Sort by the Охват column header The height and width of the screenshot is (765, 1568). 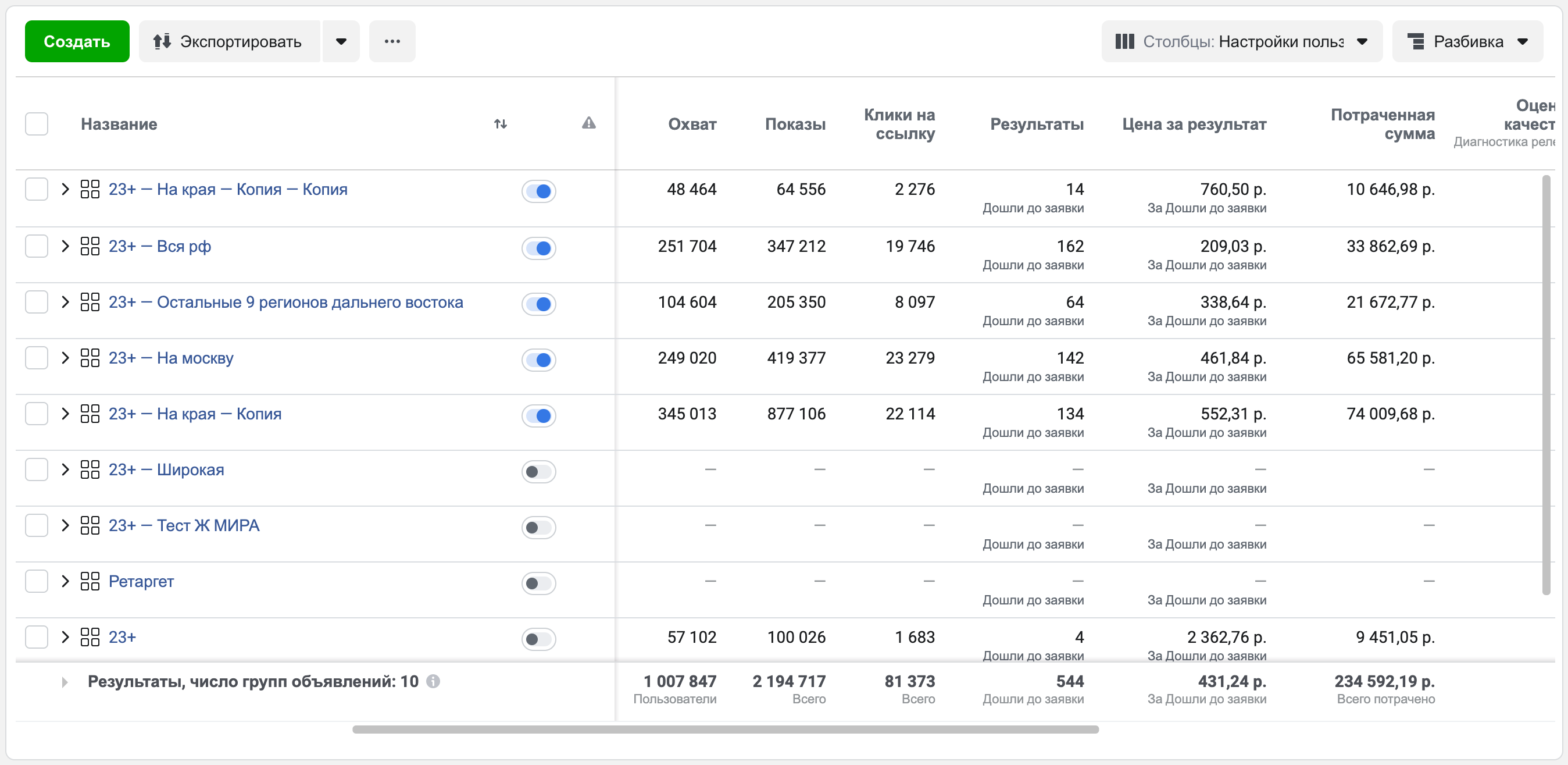pos(692,124)
